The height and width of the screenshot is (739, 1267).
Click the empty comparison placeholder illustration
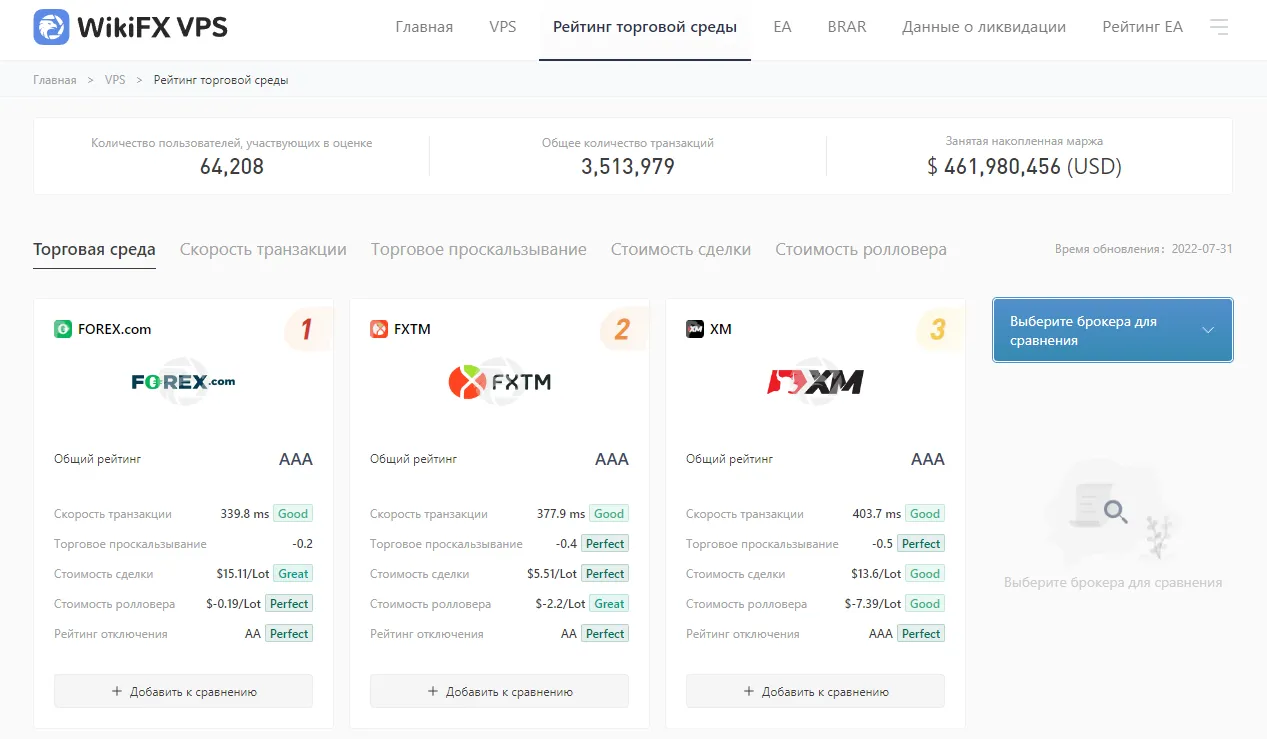click(x=1112, y=511)
